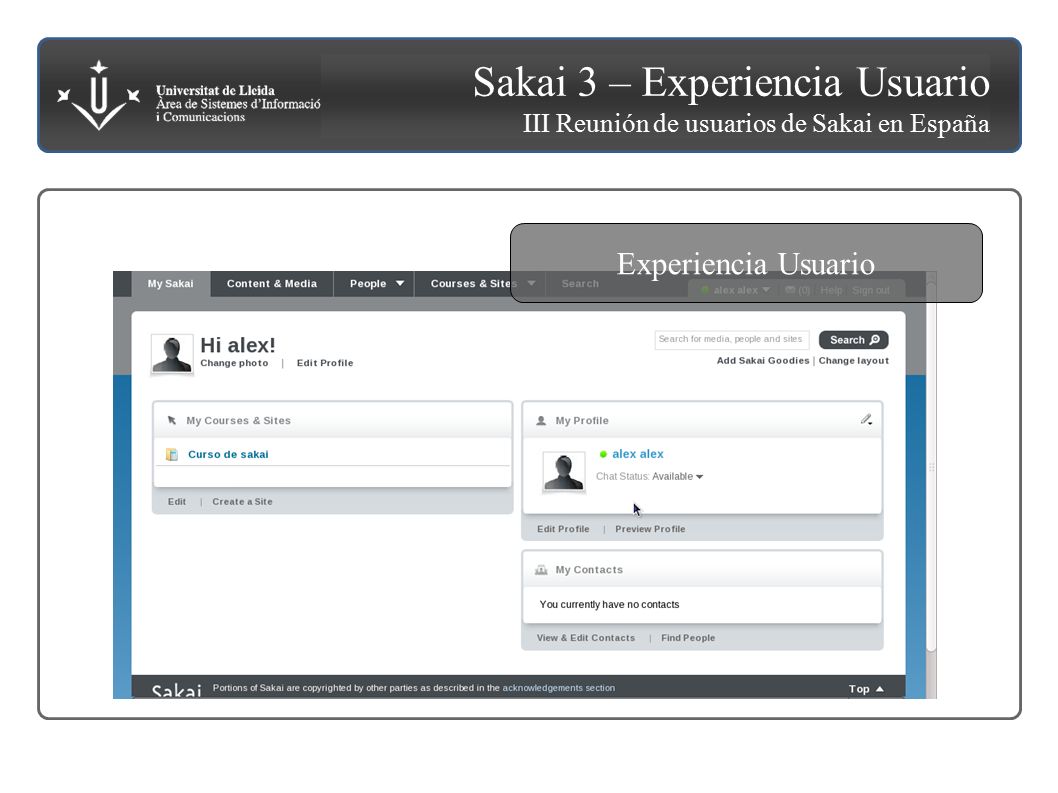This screenshot has width=1058, height=793.
Task: Open Courses & Sites in navigation bar
Action: [474, 283]
